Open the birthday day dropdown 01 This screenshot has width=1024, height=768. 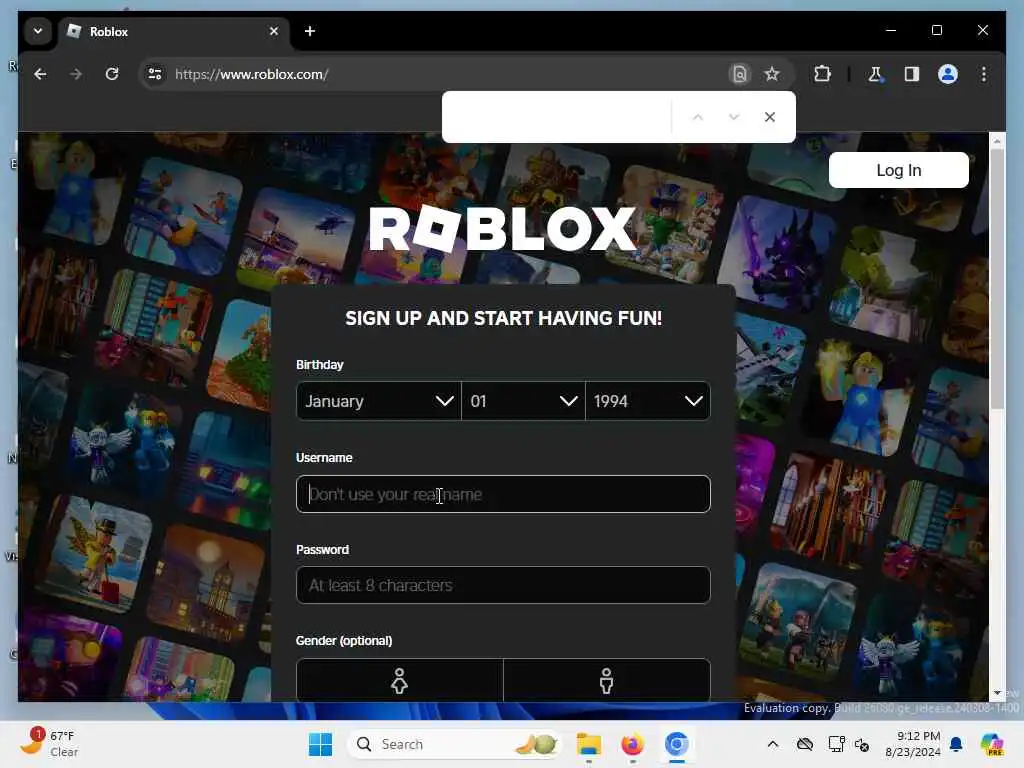(x=523, y=401)
